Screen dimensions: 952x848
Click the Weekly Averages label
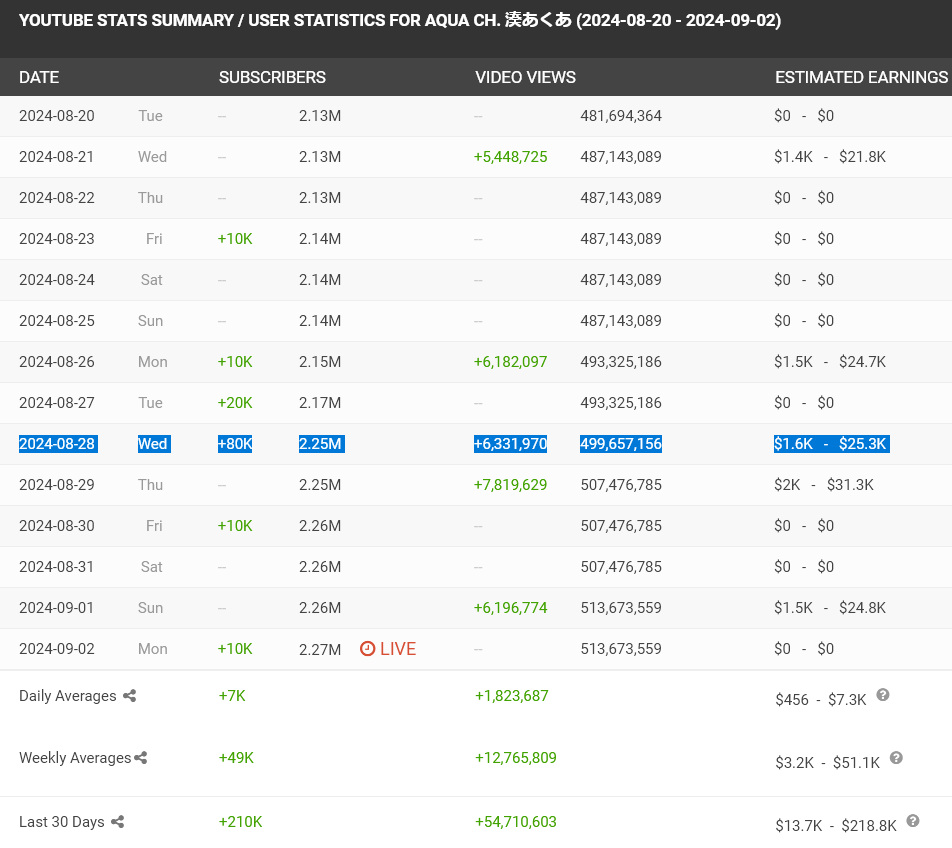[x=75, y=758]
